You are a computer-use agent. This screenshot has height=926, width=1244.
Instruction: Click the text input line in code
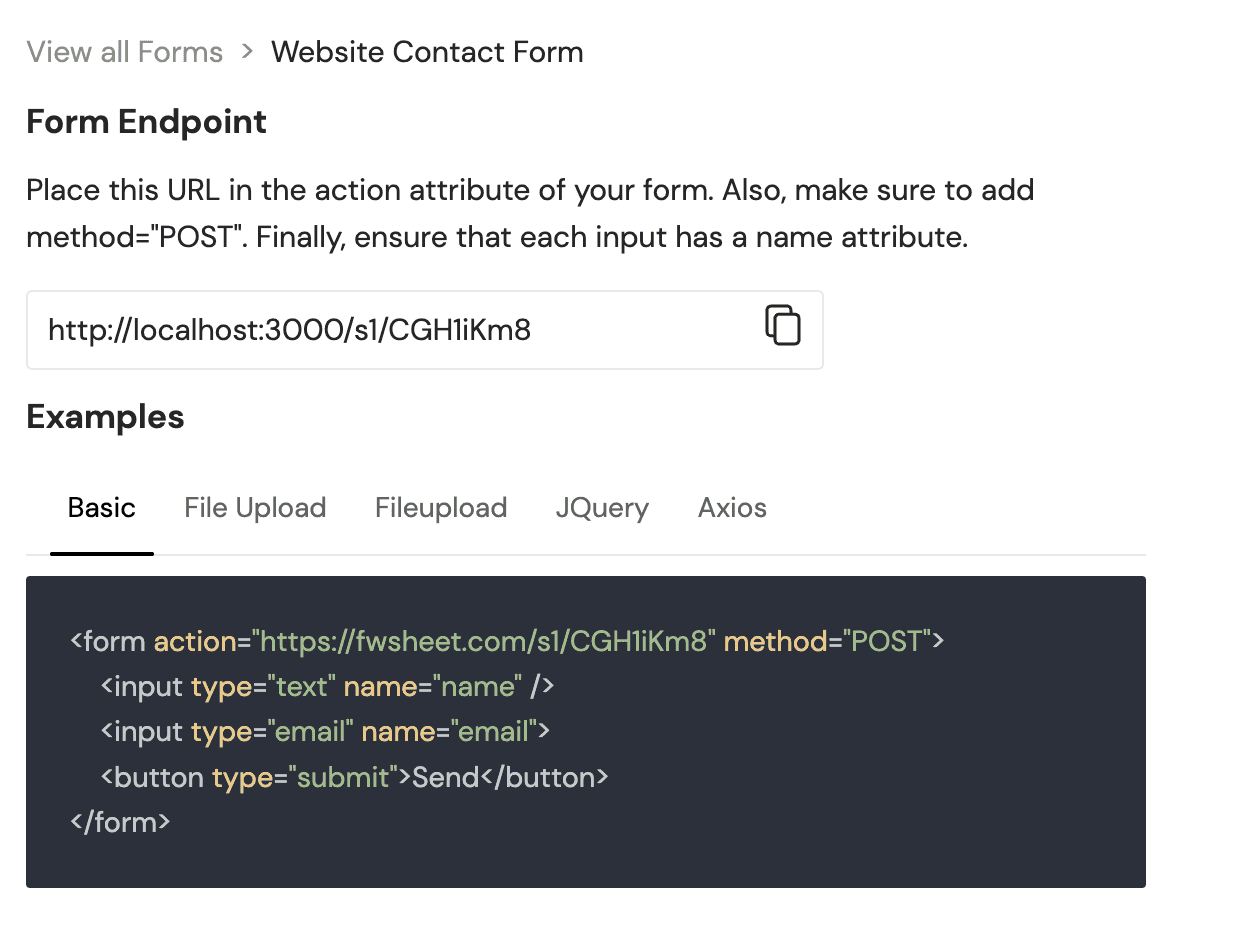point(327,687)
